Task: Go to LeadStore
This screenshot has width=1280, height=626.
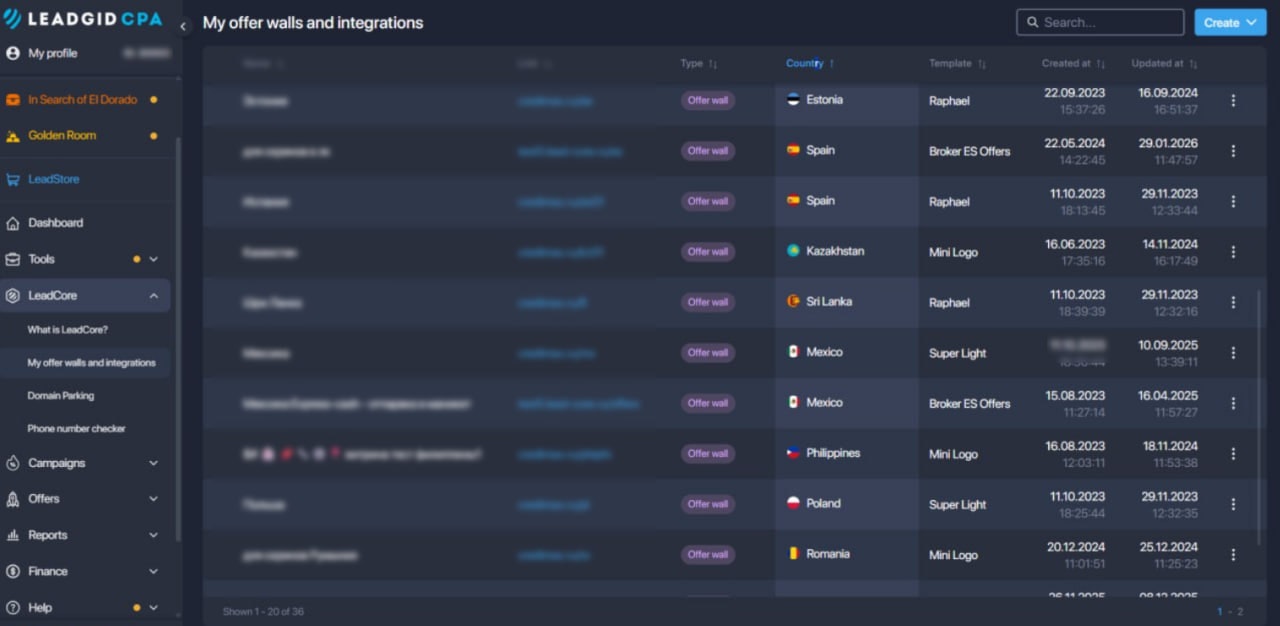Action: click(53, 179)
